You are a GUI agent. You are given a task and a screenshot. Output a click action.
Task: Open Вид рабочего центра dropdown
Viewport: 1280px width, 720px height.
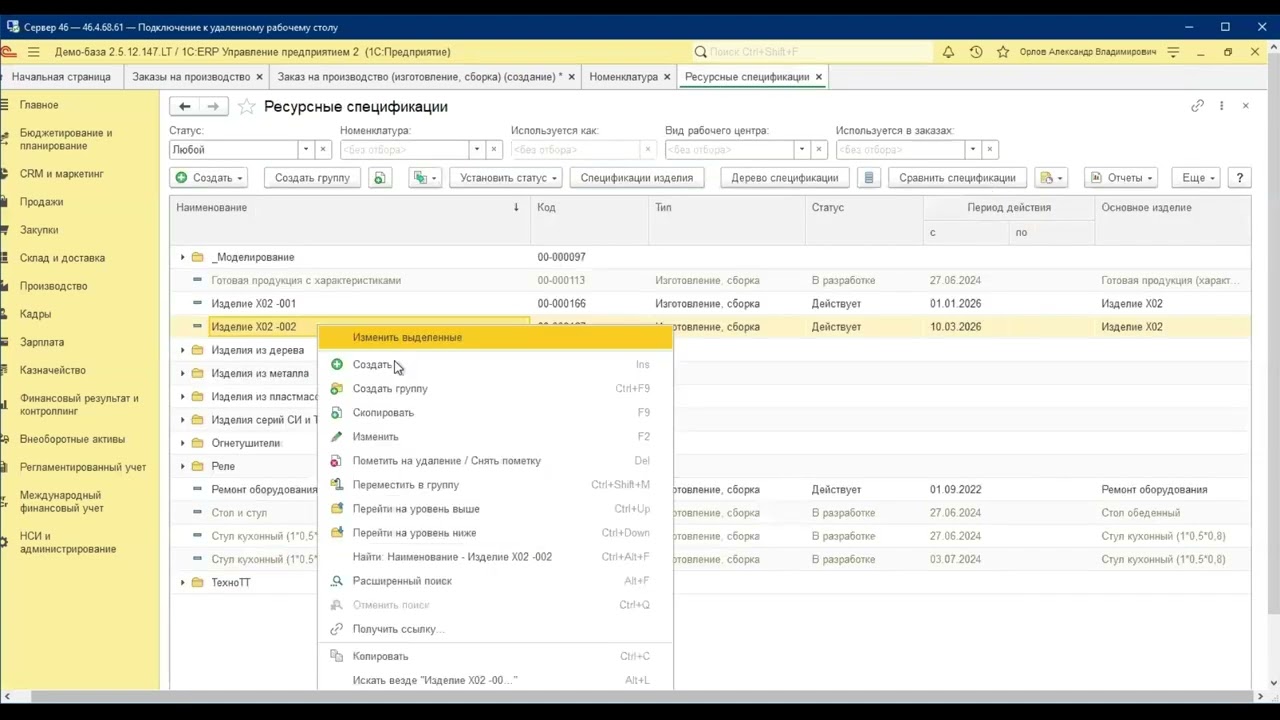(x=801, y=150)
